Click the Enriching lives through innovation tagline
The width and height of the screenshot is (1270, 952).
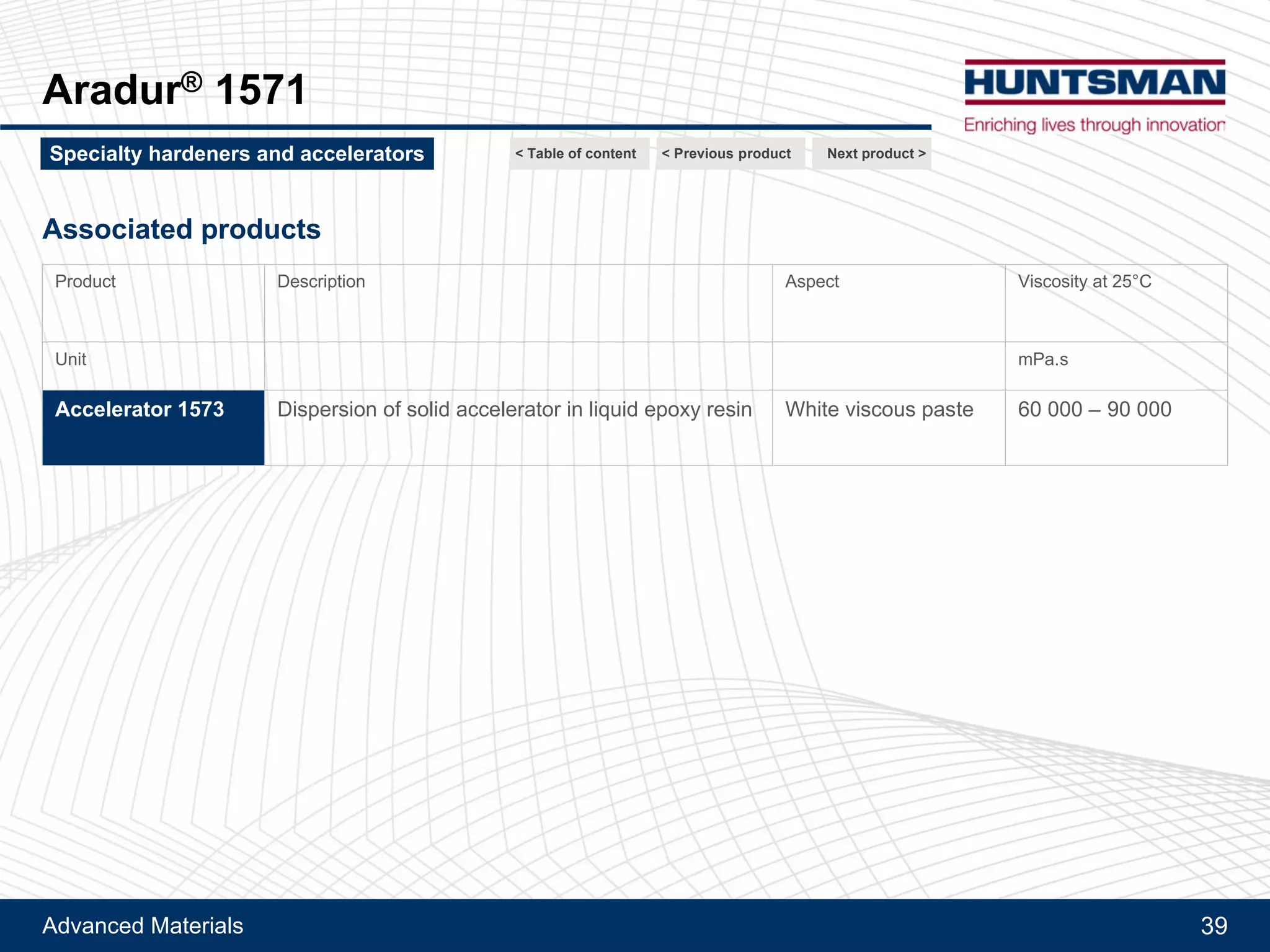point(1095,125)
